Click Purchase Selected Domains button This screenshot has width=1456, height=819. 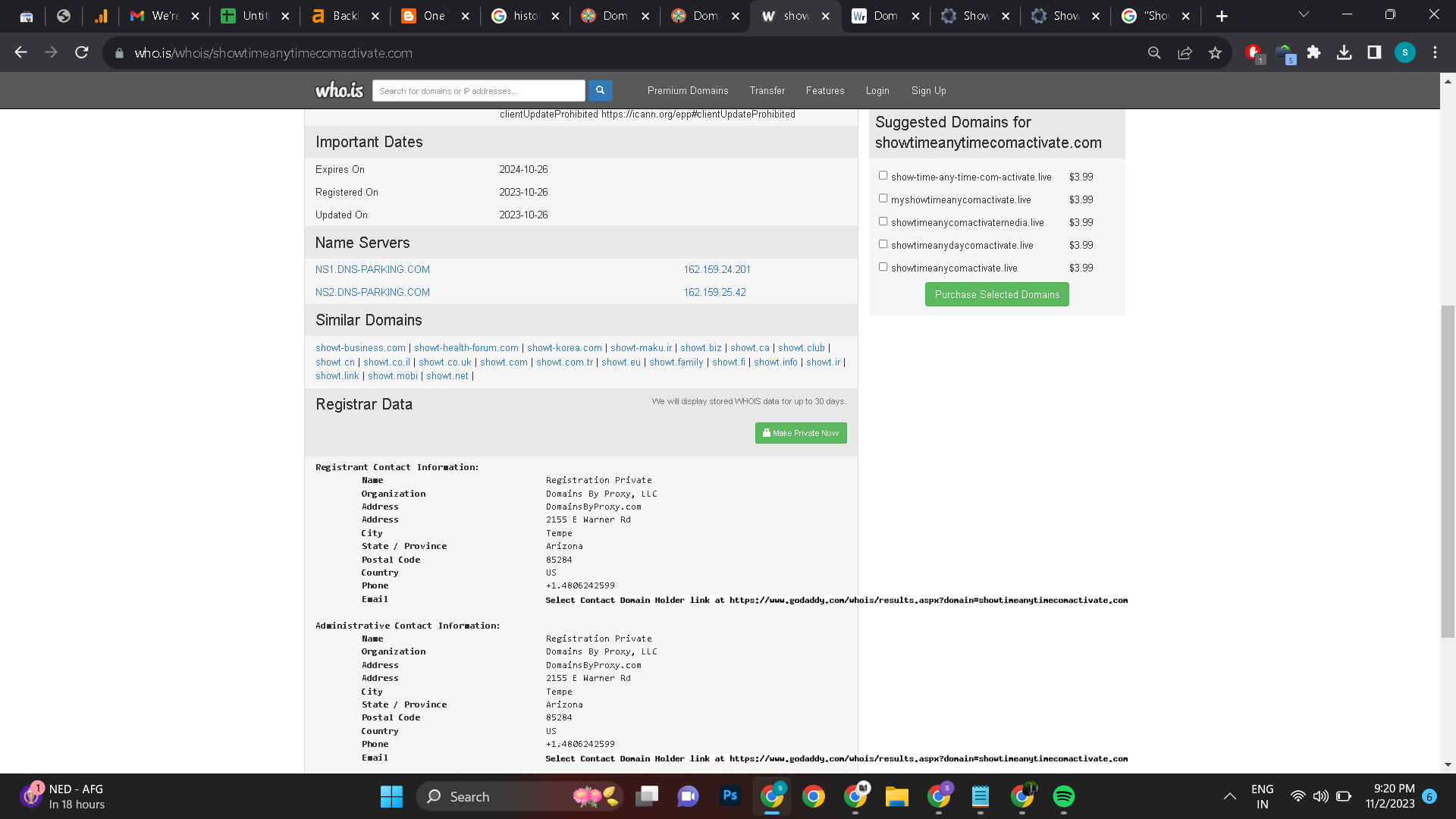(996, 294)
